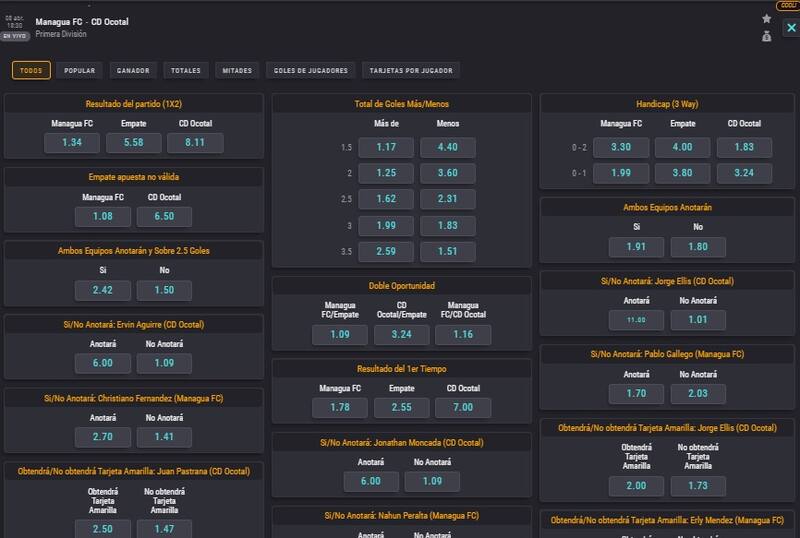The height and width of the screenshot is (538, 800).
Task: Click the EN VIVO live badge
Action: (14, 35)
